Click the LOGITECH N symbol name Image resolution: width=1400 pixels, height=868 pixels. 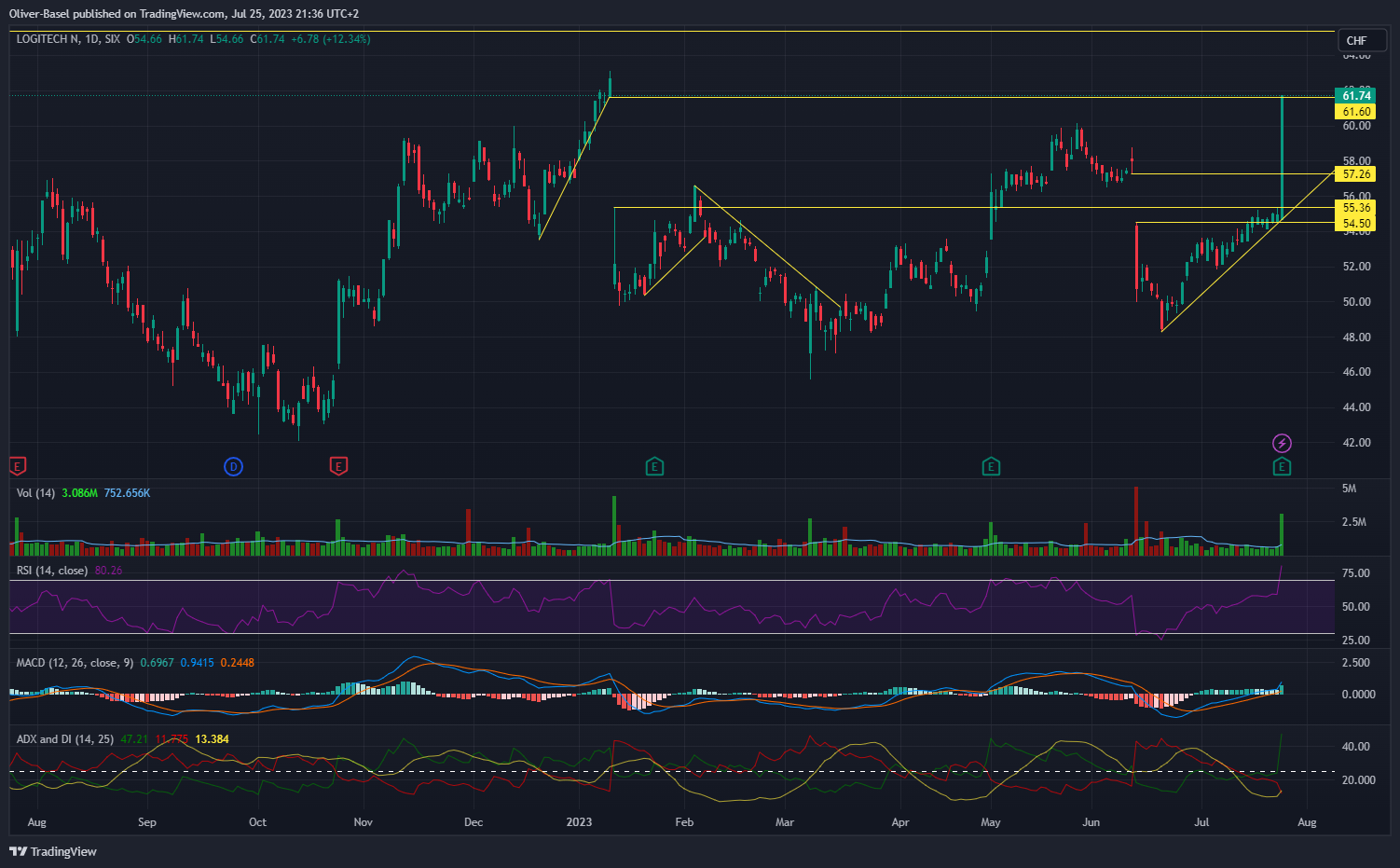click(48, 39)
